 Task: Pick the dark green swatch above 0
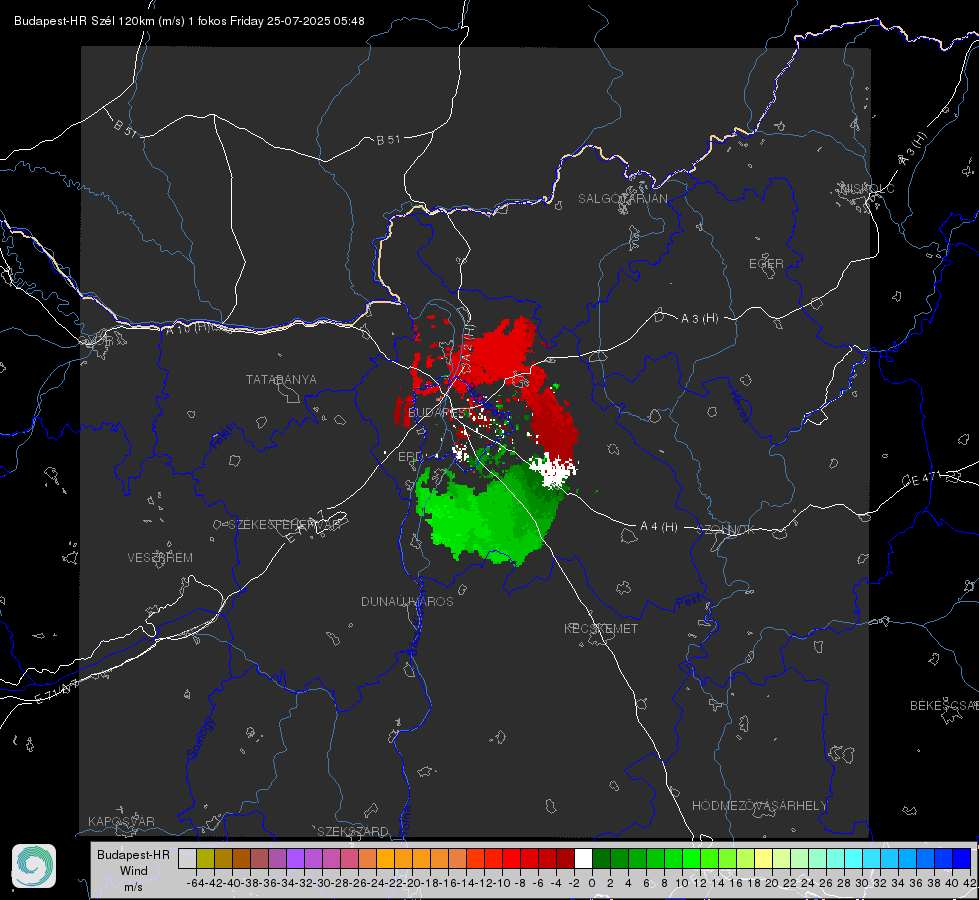click(601, 858)
